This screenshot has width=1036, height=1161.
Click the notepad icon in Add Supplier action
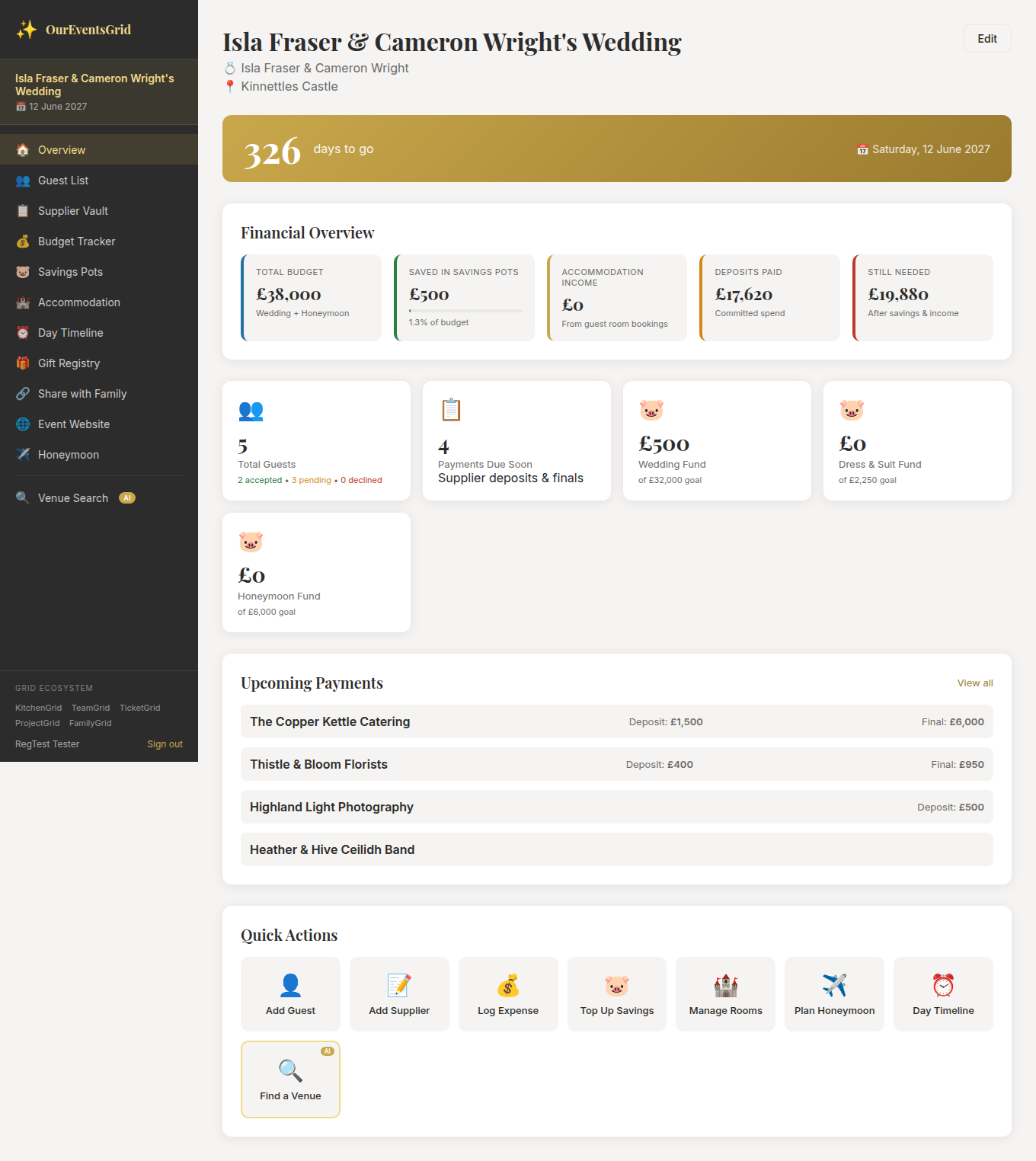pos(399,985)
